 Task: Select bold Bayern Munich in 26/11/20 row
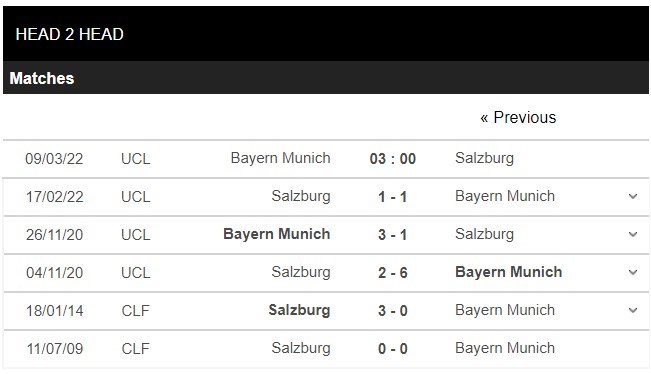point(277,234)
